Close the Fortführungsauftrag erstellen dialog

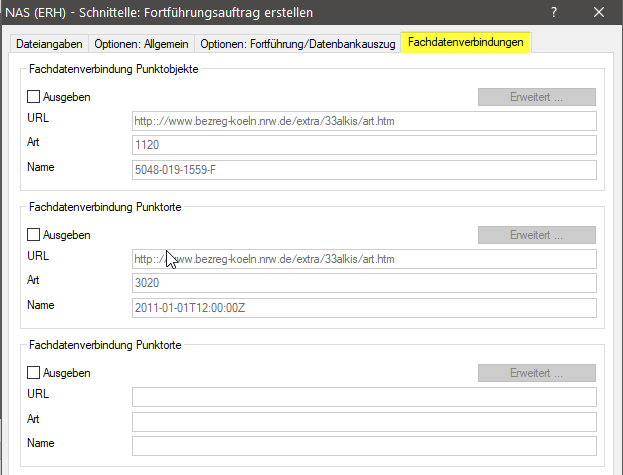[599, 13]
